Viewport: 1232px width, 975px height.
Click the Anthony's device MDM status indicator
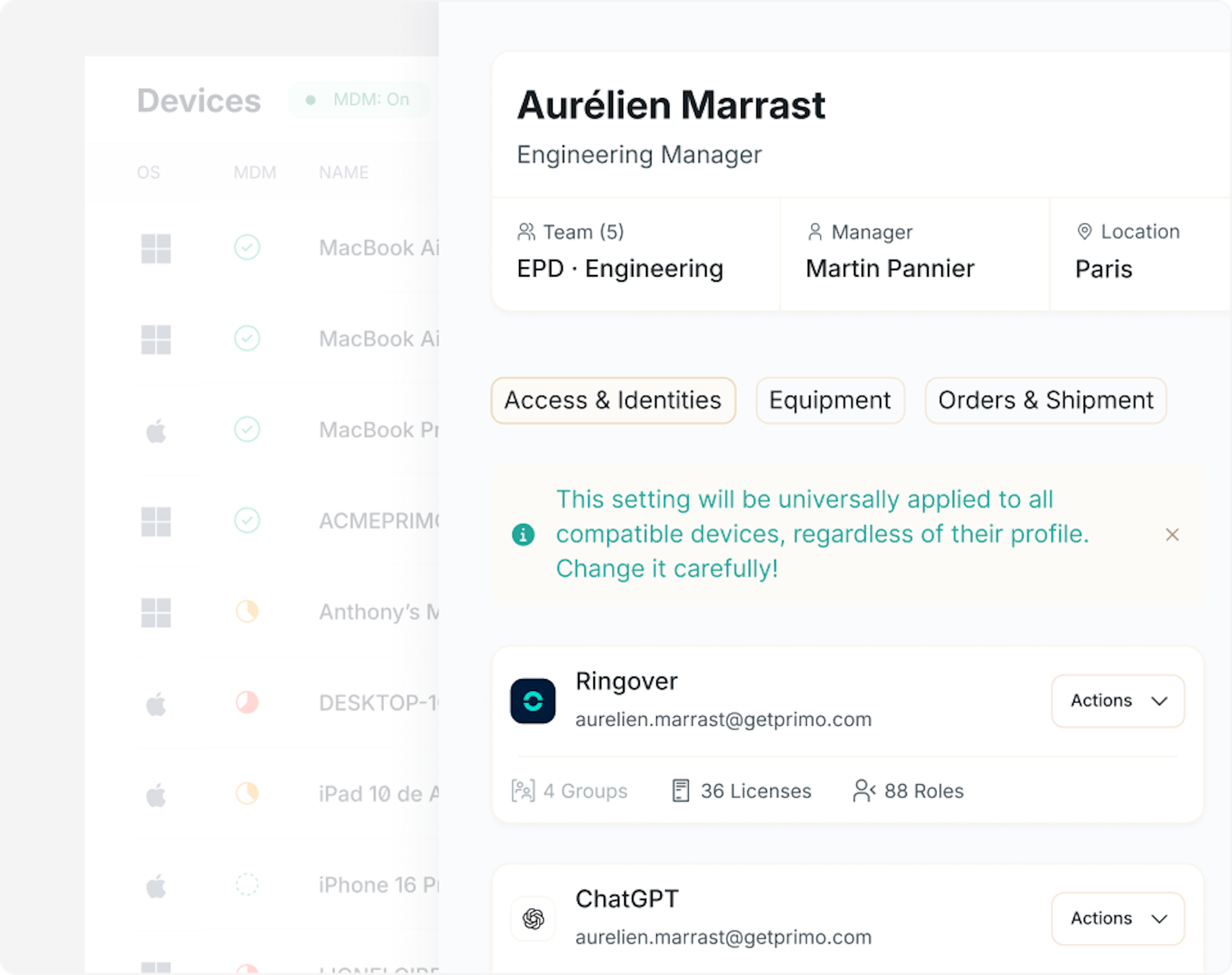(x=247, y=611)
